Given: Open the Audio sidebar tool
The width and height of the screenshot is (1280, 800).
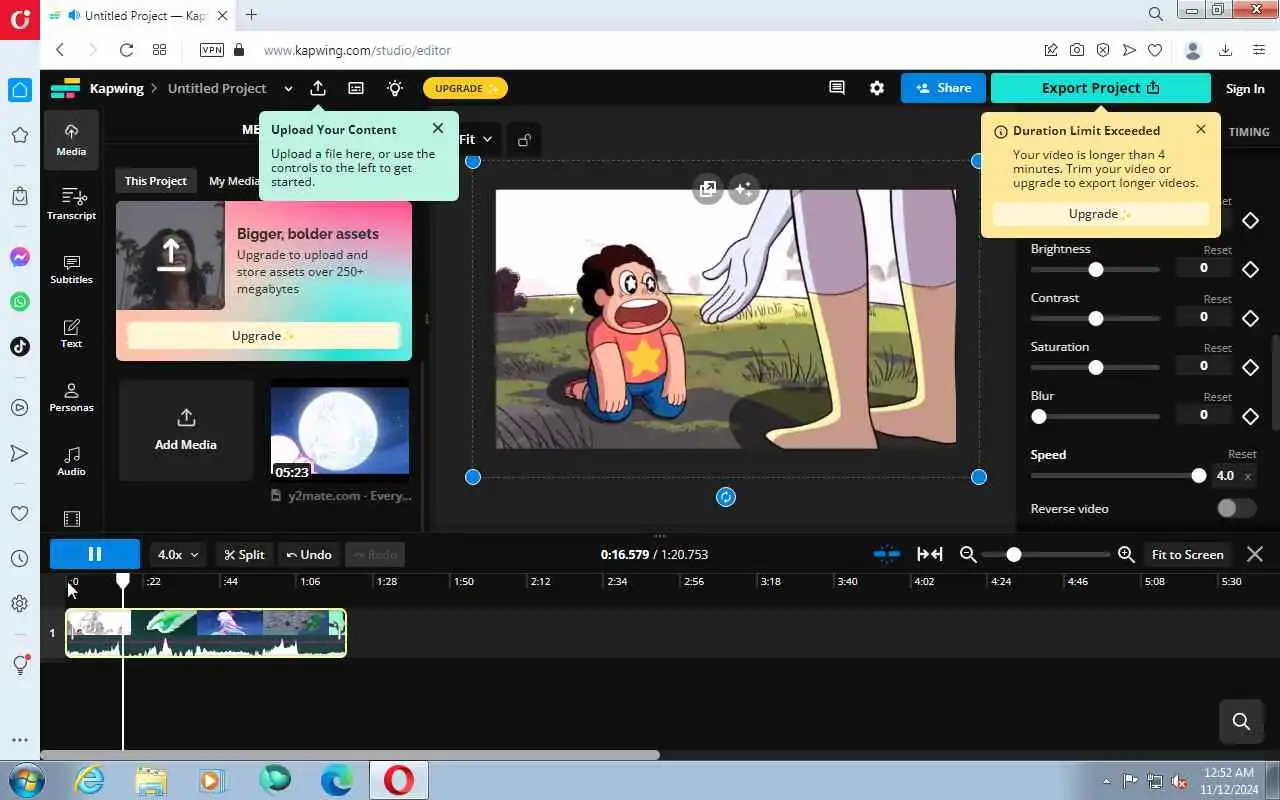Looking at the screenshot, I should [71, 461].
